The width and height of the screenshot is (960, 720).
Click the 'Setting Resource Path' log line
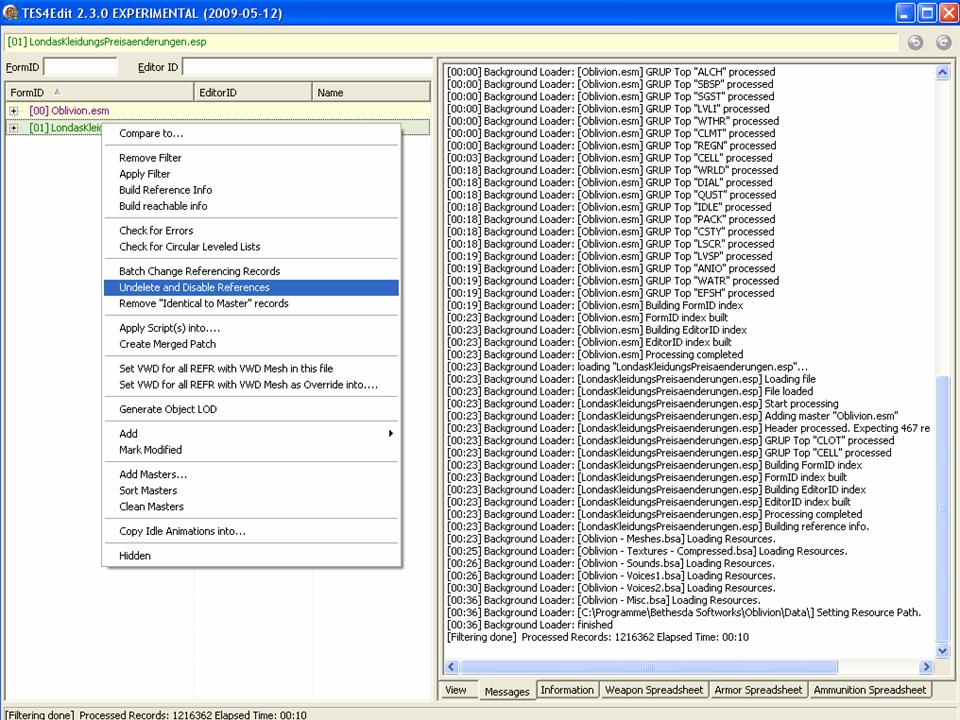pos(684,612)
